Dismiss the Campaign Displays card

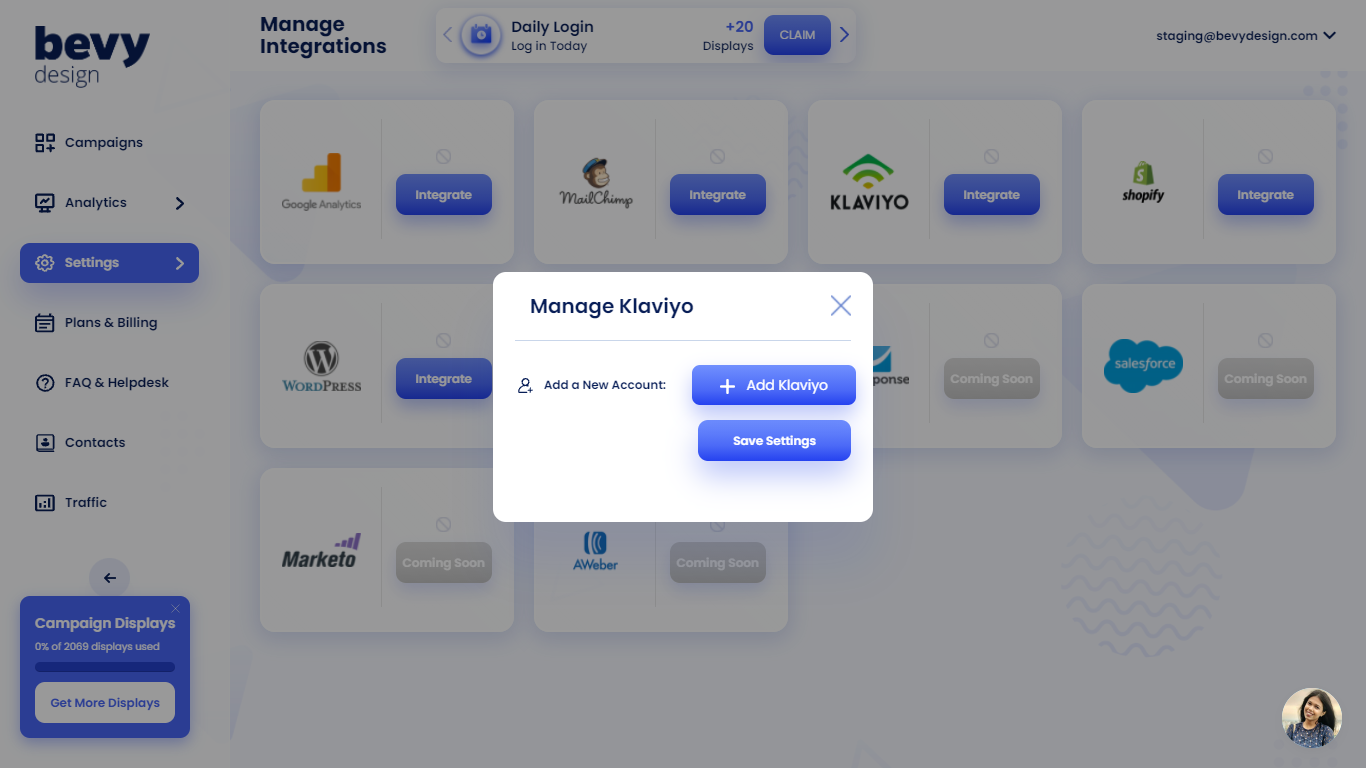coord(176,609)
